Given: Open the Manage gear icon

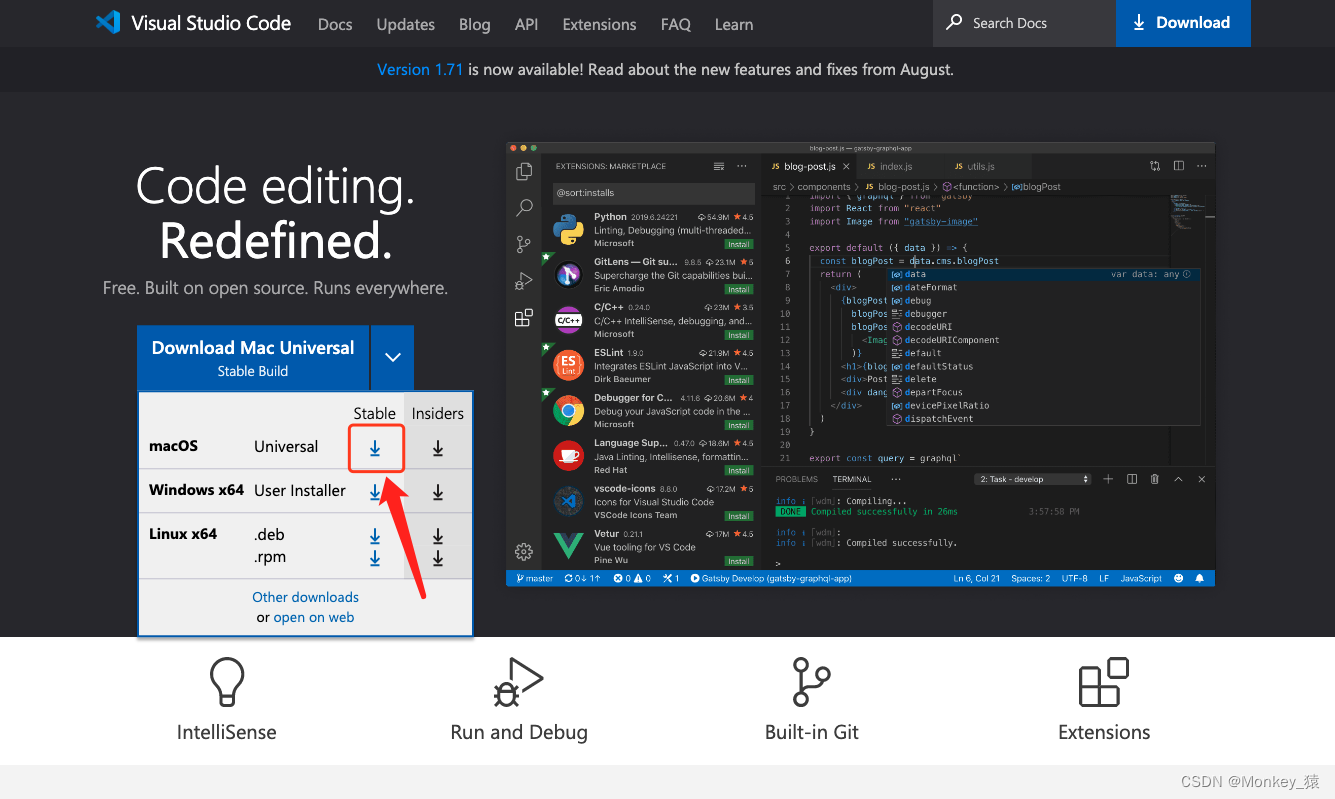Looking at the screenshot, I should pyautogui.click(x=523, y=551).
